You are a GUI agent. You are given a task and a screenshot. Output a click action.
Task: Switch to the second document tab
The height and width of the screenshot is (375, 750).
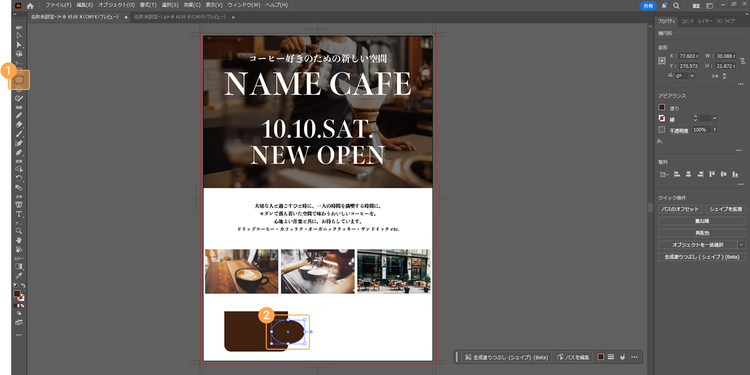pos(180,17)
